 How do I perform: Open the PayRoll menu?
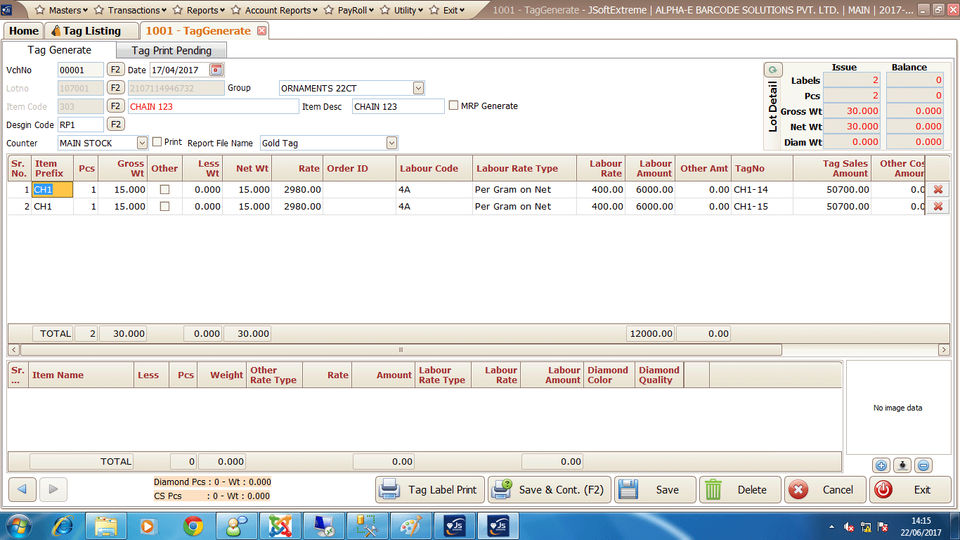pyautogui.click(x=349, y=10)
